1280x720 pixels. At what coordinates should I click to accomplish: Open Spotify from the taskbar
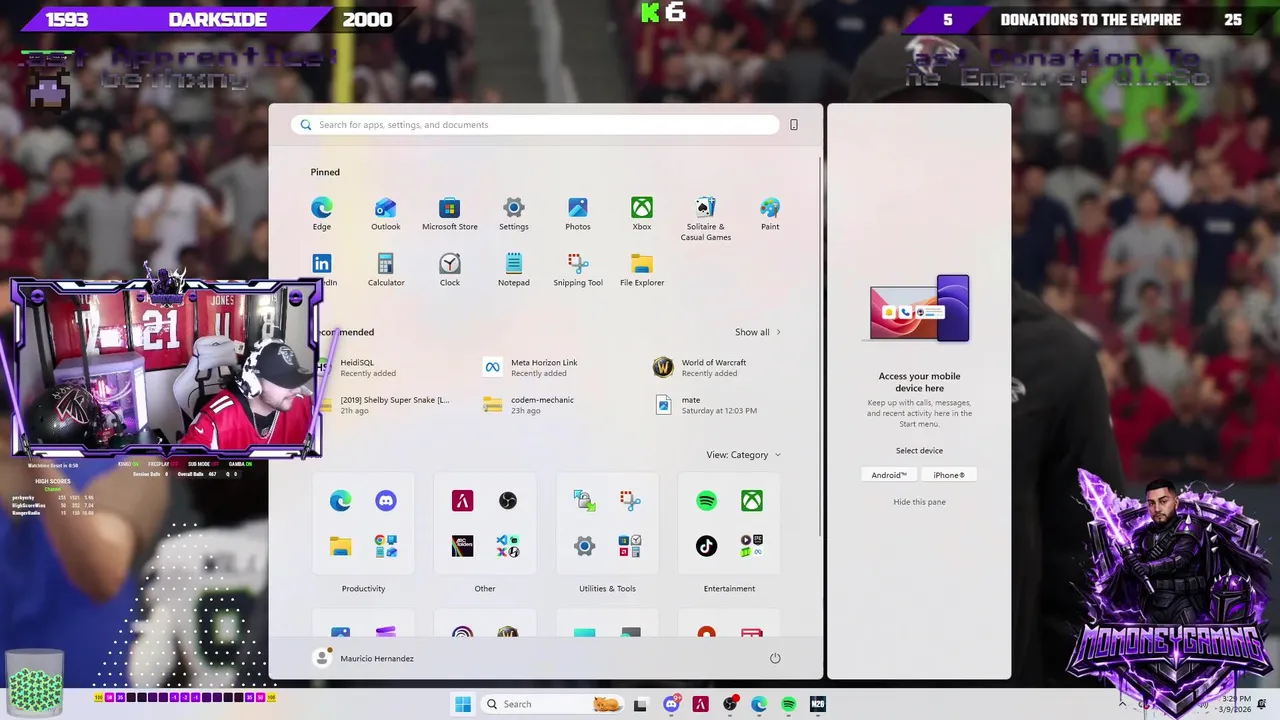coord(788,704)
